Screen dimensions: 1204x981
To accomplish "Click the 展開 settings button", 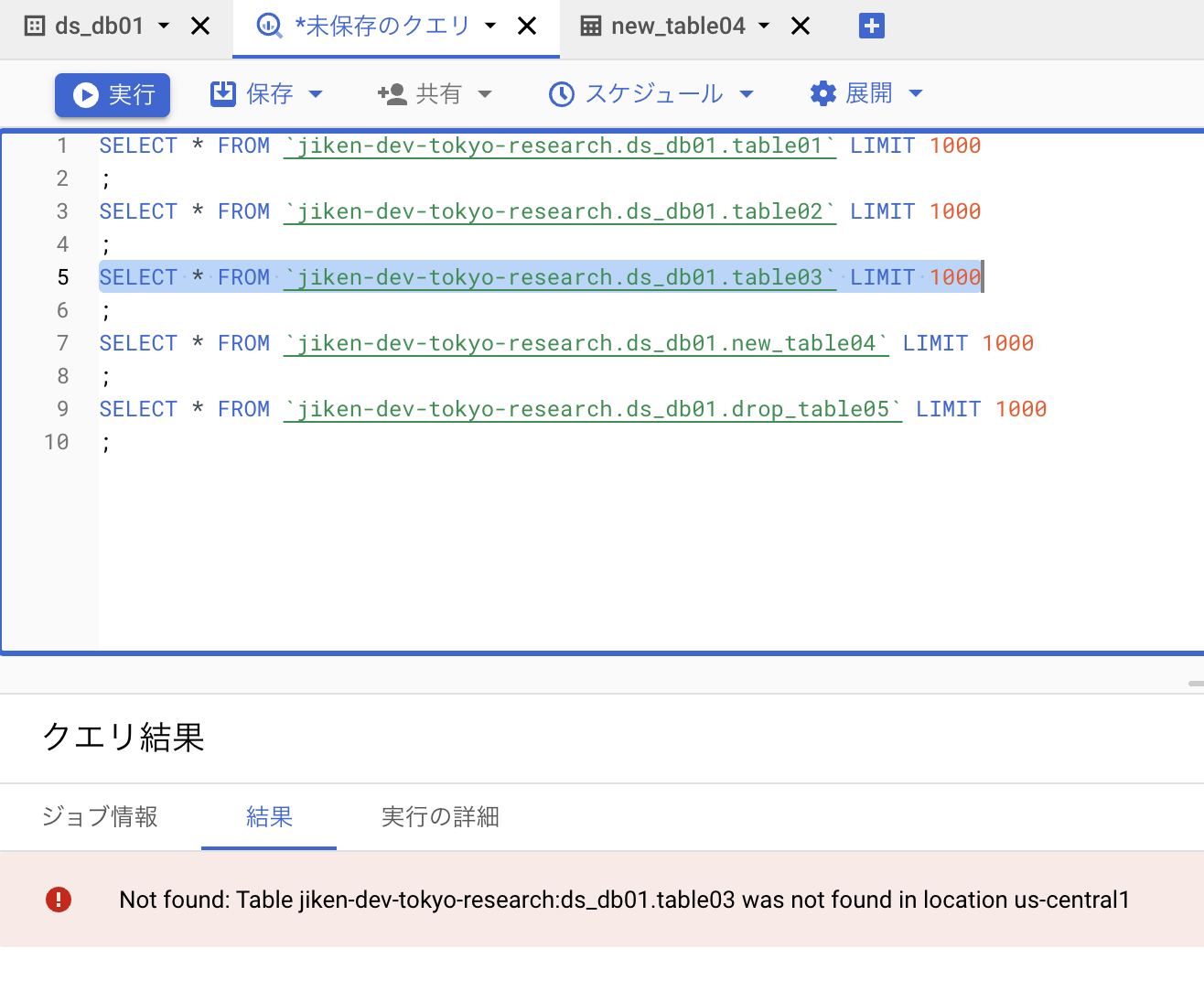I will click(x=852, y=93).
